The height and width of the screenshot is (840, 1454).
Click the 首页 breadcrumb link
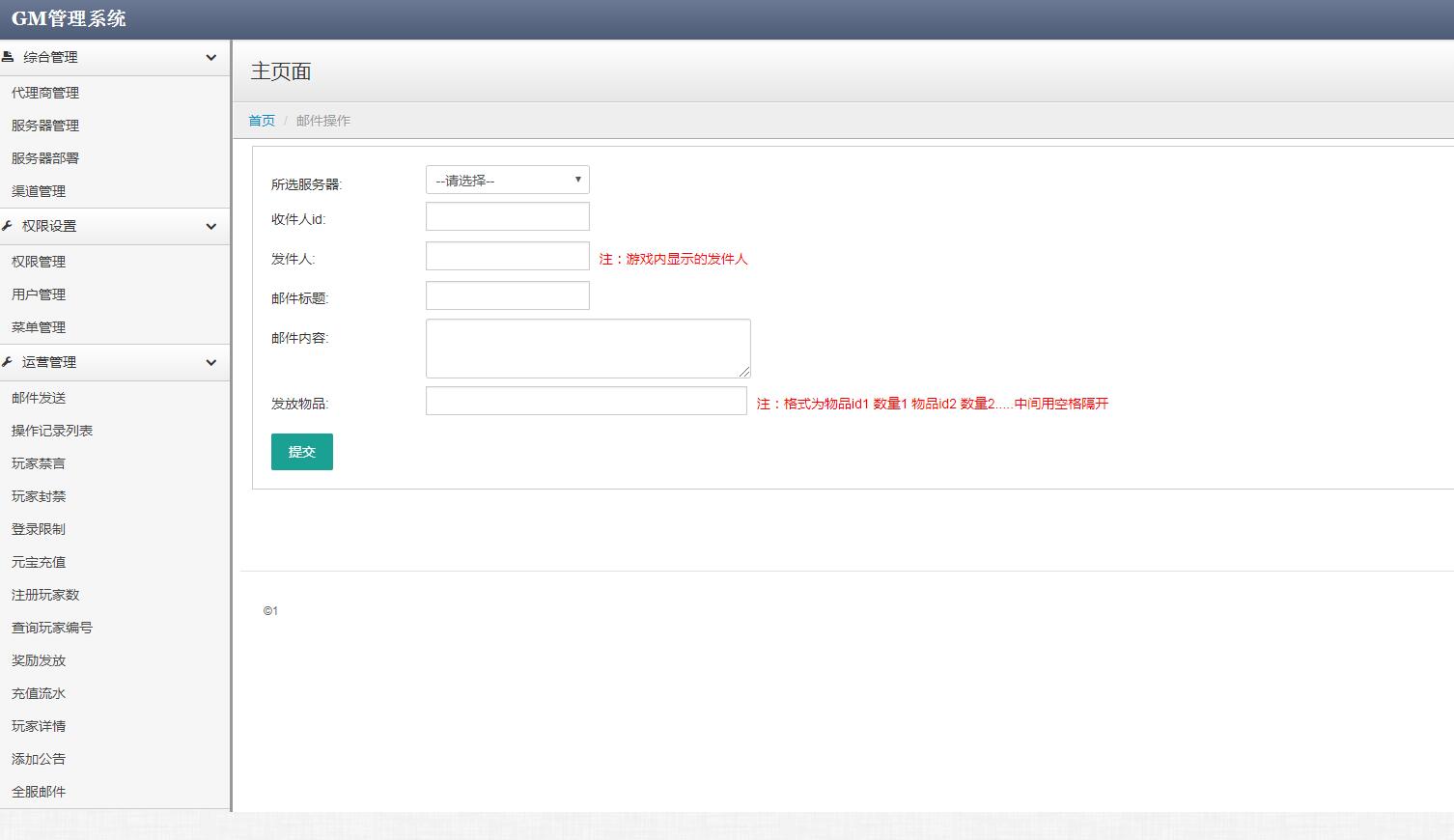262,121
